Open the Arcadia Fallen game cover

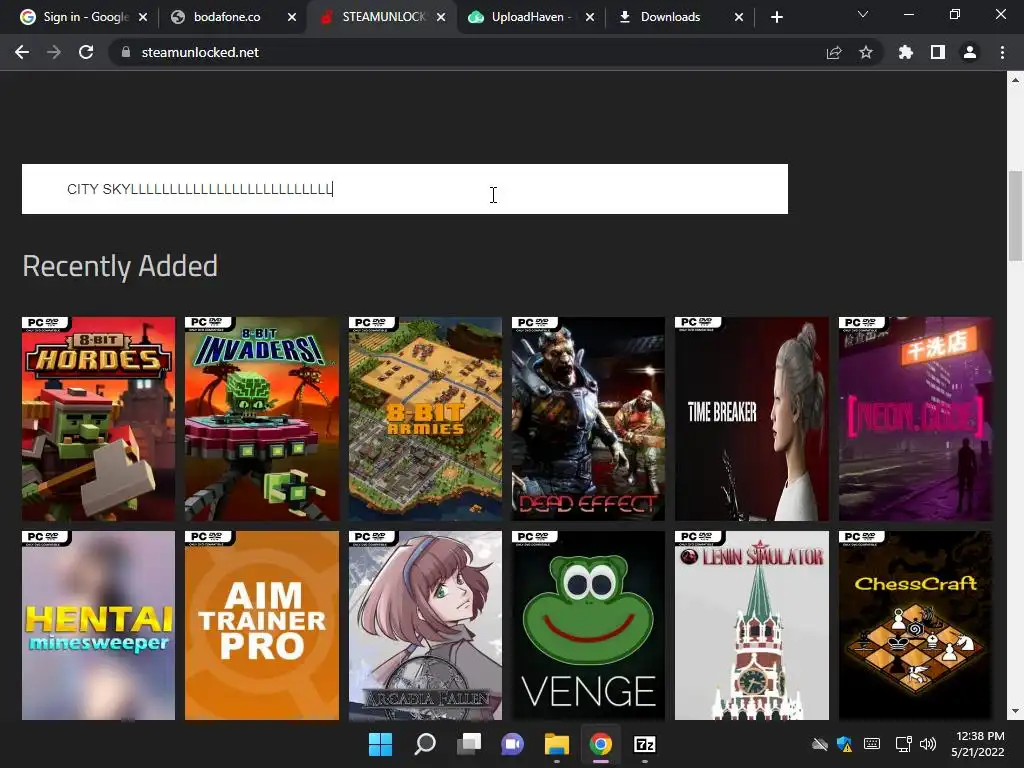tap(425, 625)
